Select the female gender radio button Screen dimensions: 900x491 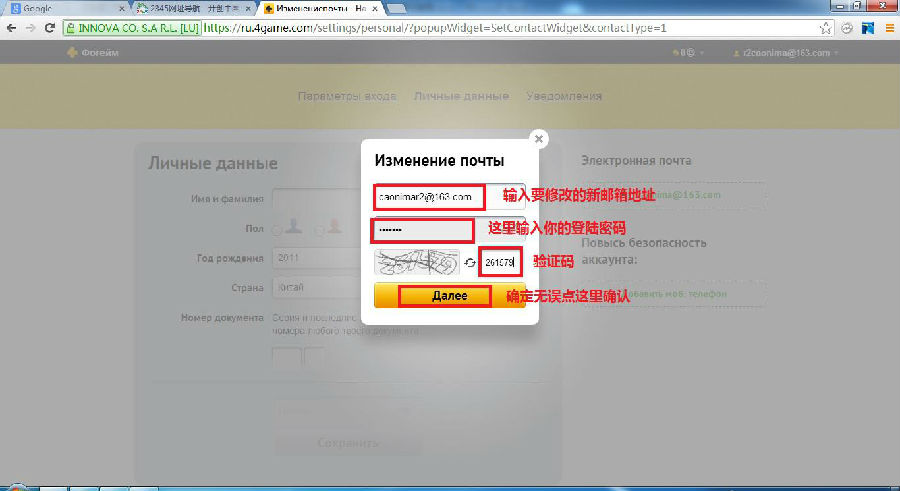point(319,230)
